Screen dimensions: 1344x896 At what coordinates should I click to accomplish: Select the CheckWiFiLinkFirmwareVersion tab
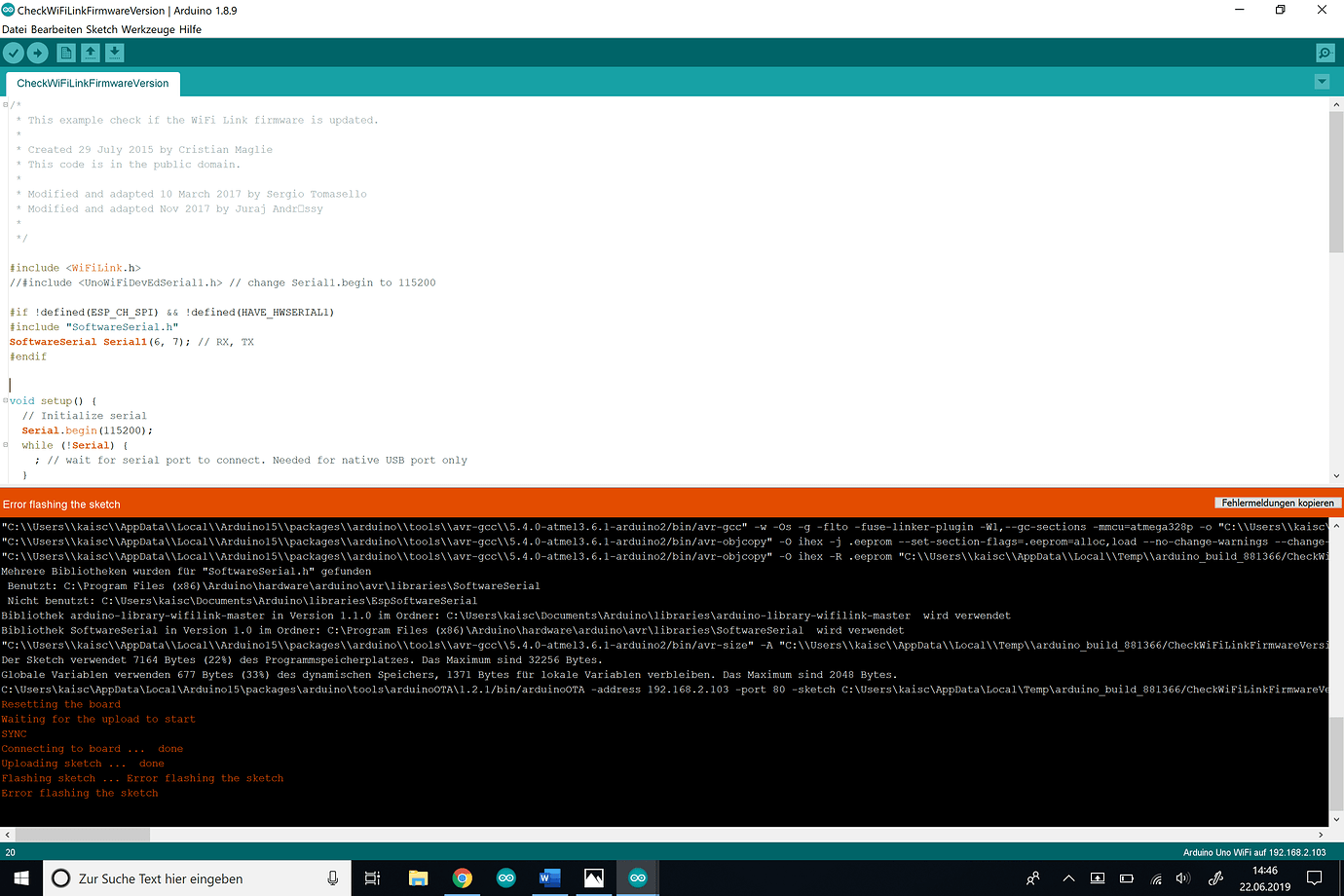point(93,84)
